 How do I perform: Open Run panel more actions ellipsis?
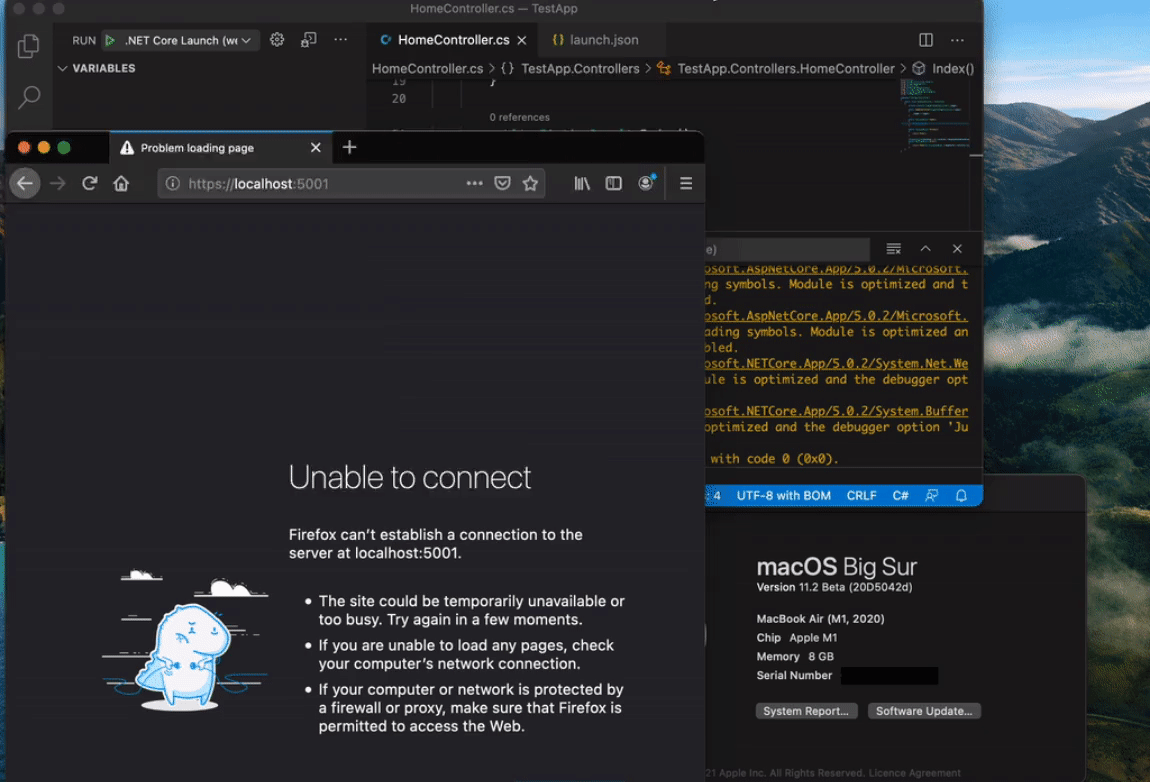pos(340,40)
